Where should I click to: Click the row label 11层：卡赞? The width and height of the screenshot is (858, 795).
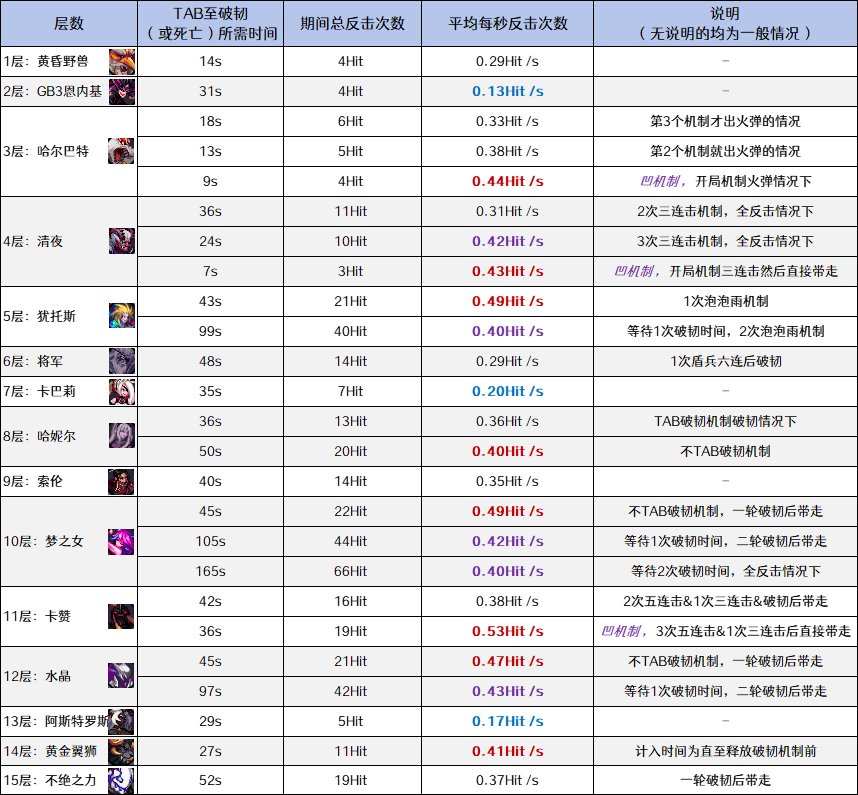point(37,616)
